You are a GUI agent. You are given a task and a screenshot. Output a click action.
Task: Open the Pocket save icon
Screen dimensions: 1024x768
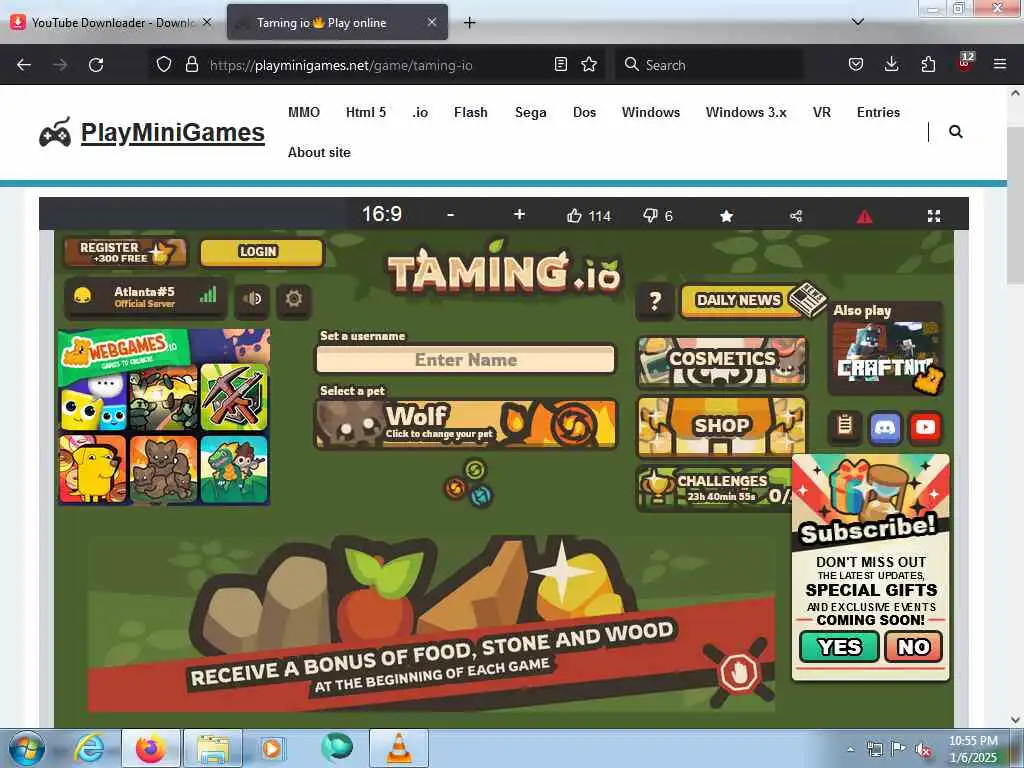coord(856,64)
